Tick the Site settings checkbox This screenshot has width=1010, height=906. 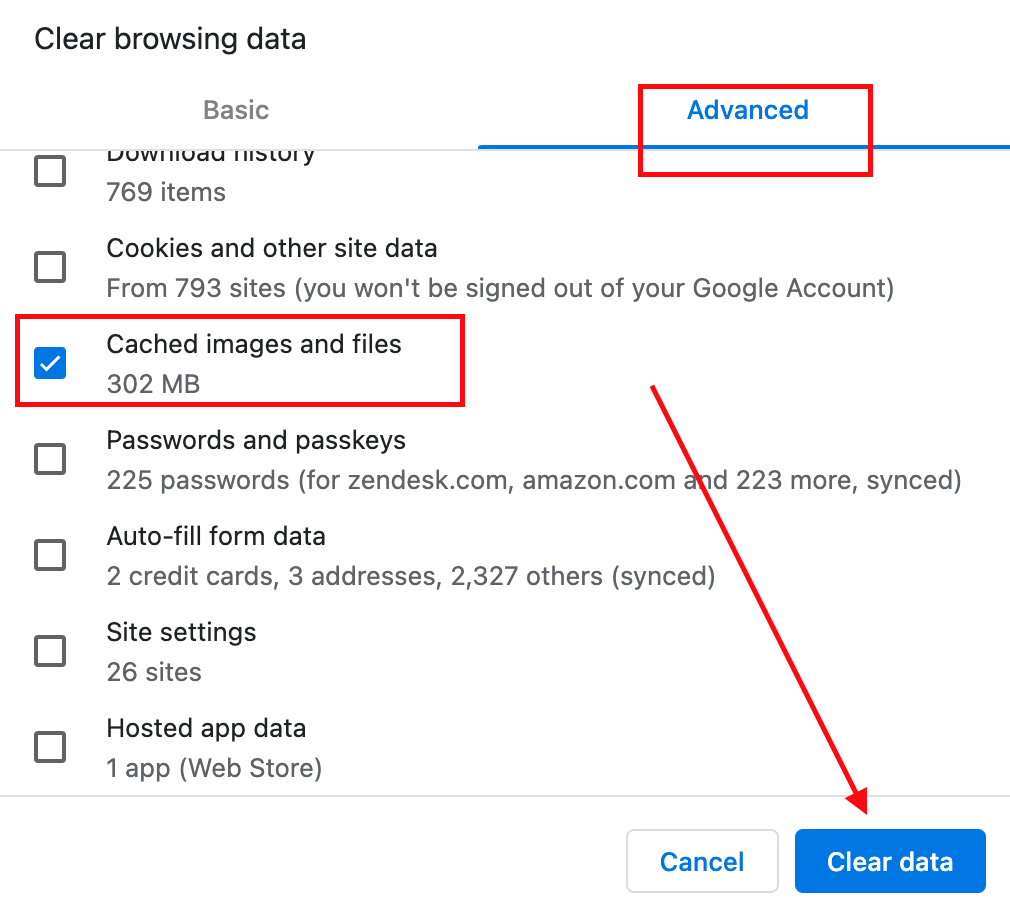tap(50, 651)
